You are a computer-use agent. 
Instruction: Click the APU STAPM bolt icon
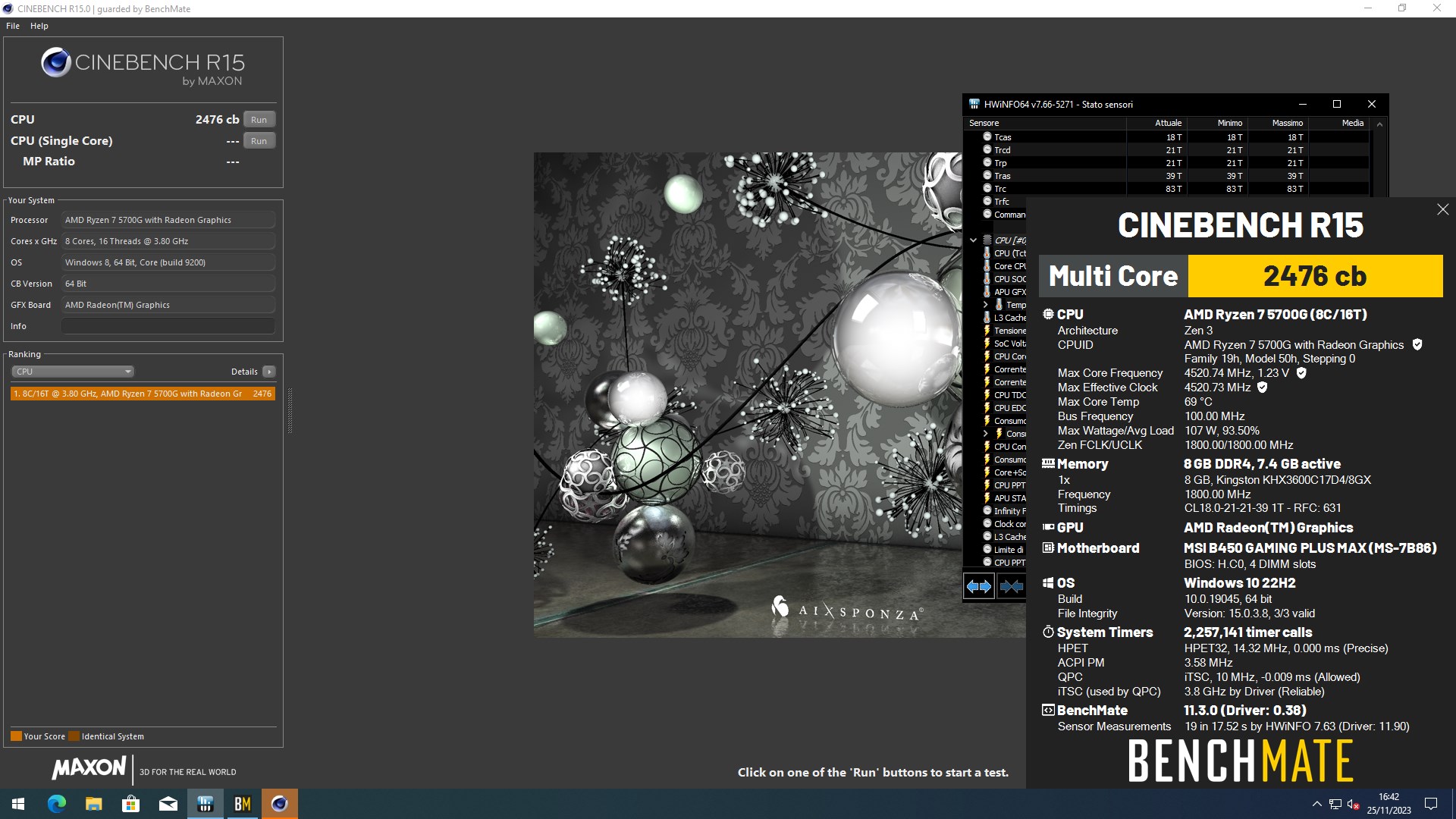tap(987, 498)
